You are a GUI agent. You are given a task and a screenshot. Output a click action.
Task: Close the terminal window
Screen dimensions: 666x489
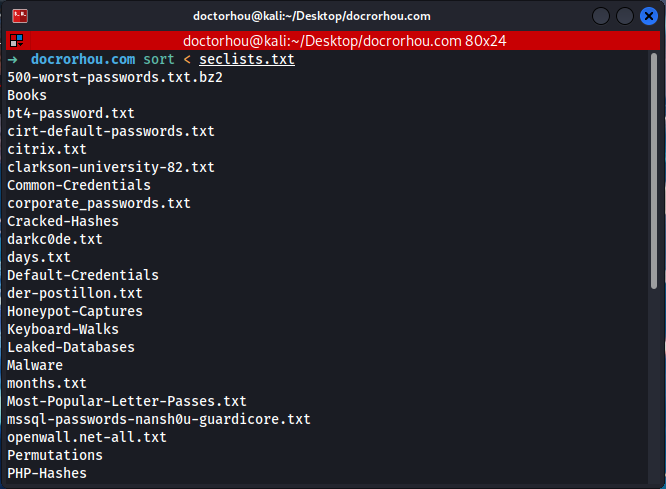tap(649, 16)
